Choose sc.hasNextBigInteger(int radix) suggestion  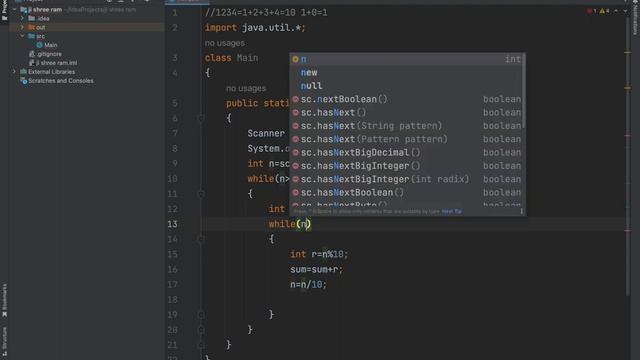407,179
